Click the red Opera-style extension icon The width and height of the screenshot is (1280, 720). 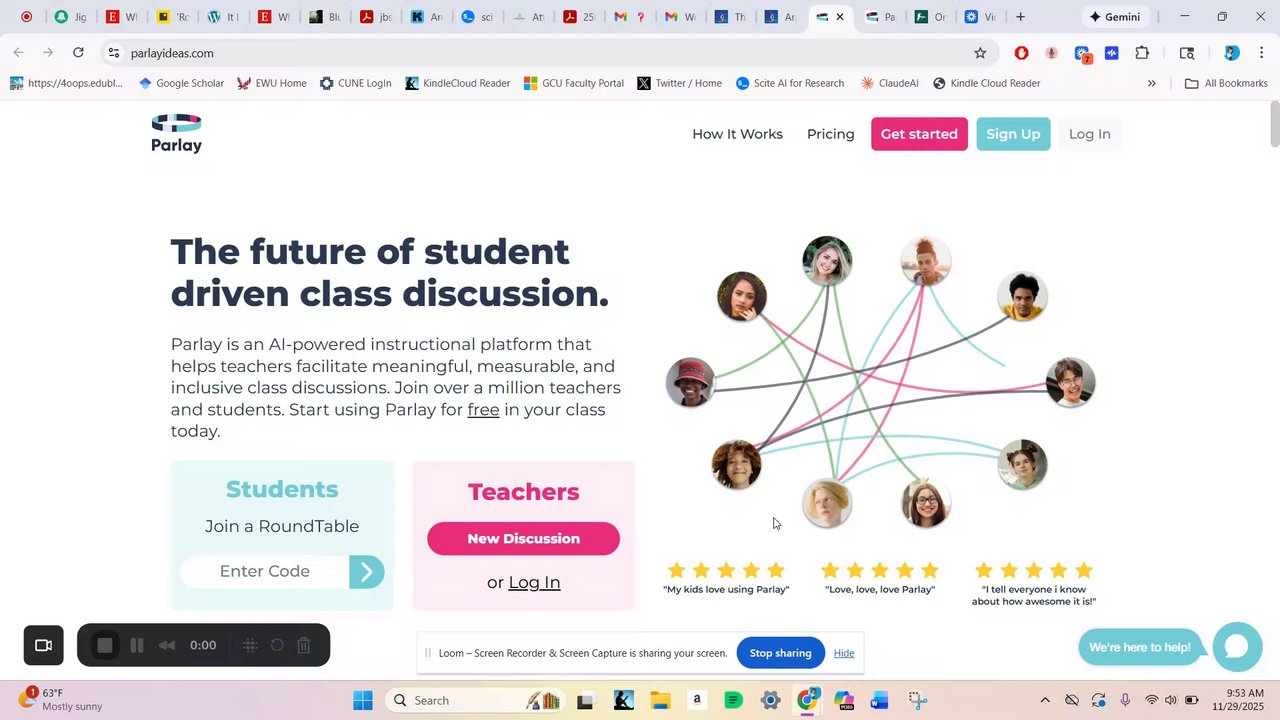tap(1021, 53)
